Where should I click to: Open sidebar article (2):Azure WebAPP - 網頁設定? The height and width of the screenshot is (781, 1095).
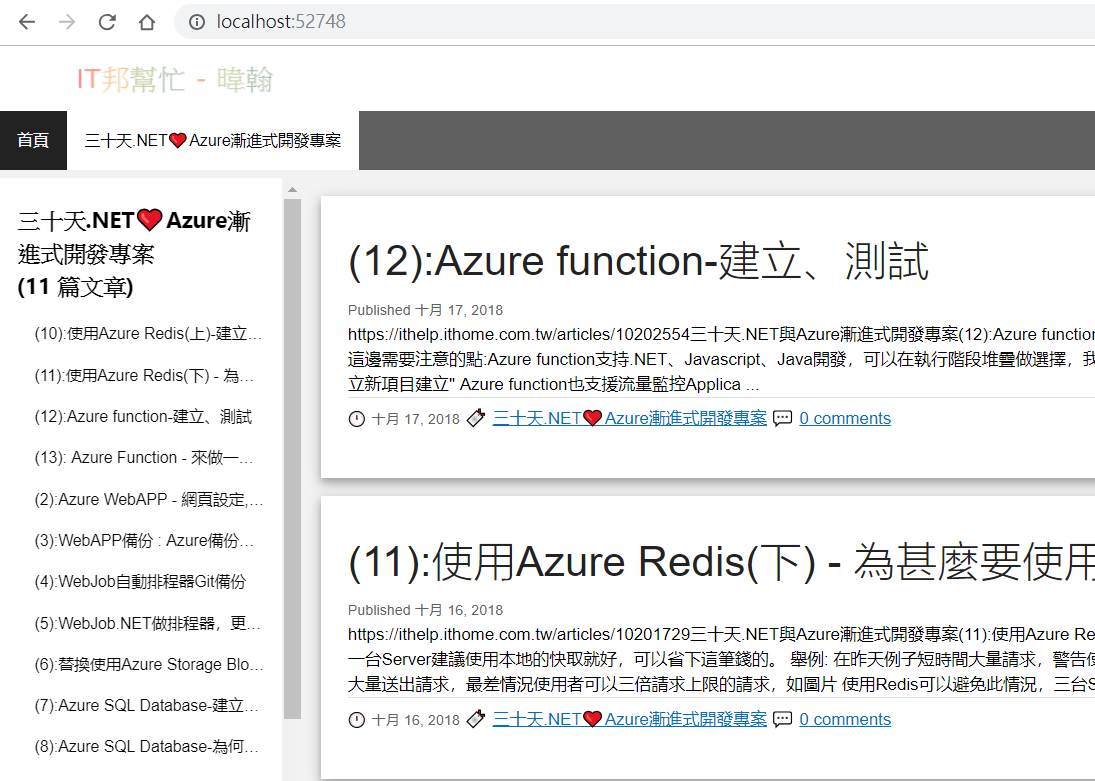click(x=149, y=499)
